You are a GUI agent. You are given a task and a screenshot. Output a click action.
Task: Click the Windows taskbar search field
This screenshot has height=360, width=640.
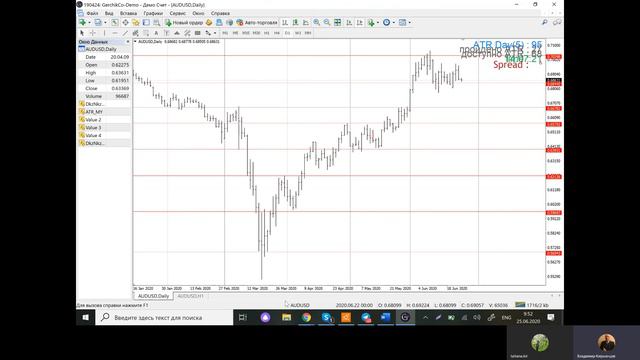tap(164, 317)
